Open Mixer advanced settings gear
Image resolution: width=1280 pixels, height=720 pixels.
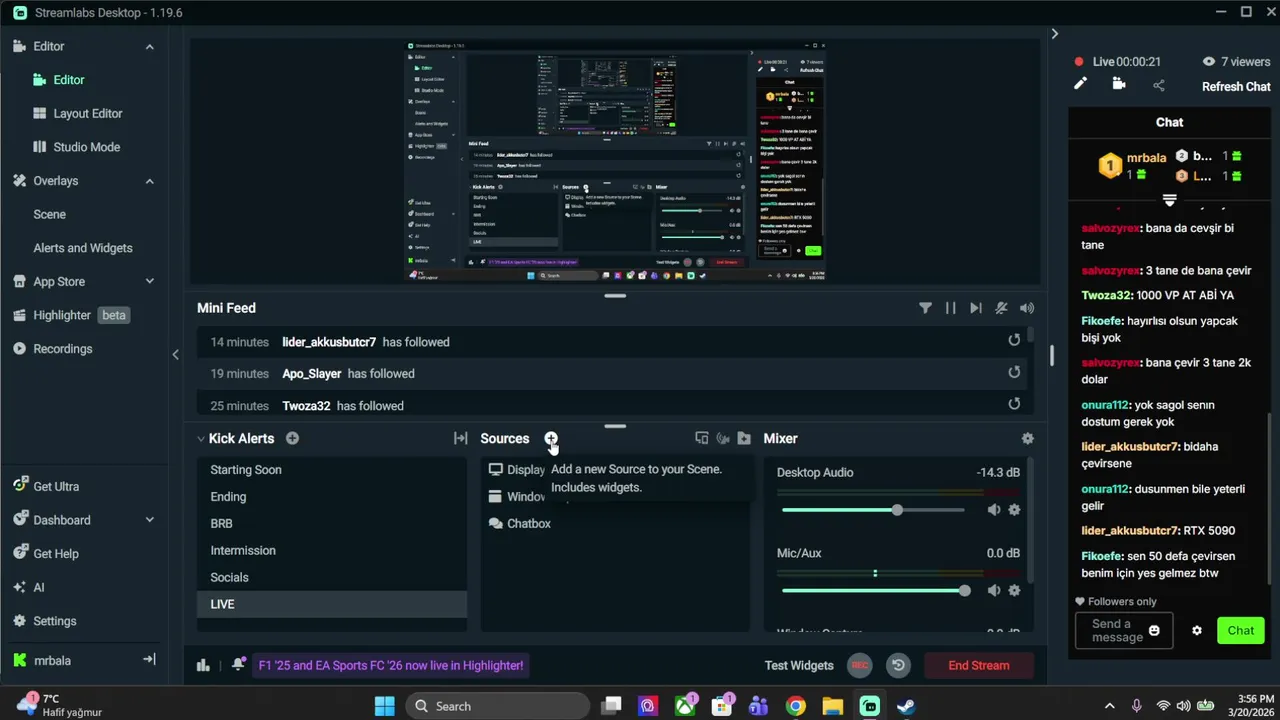(1027, 438)
